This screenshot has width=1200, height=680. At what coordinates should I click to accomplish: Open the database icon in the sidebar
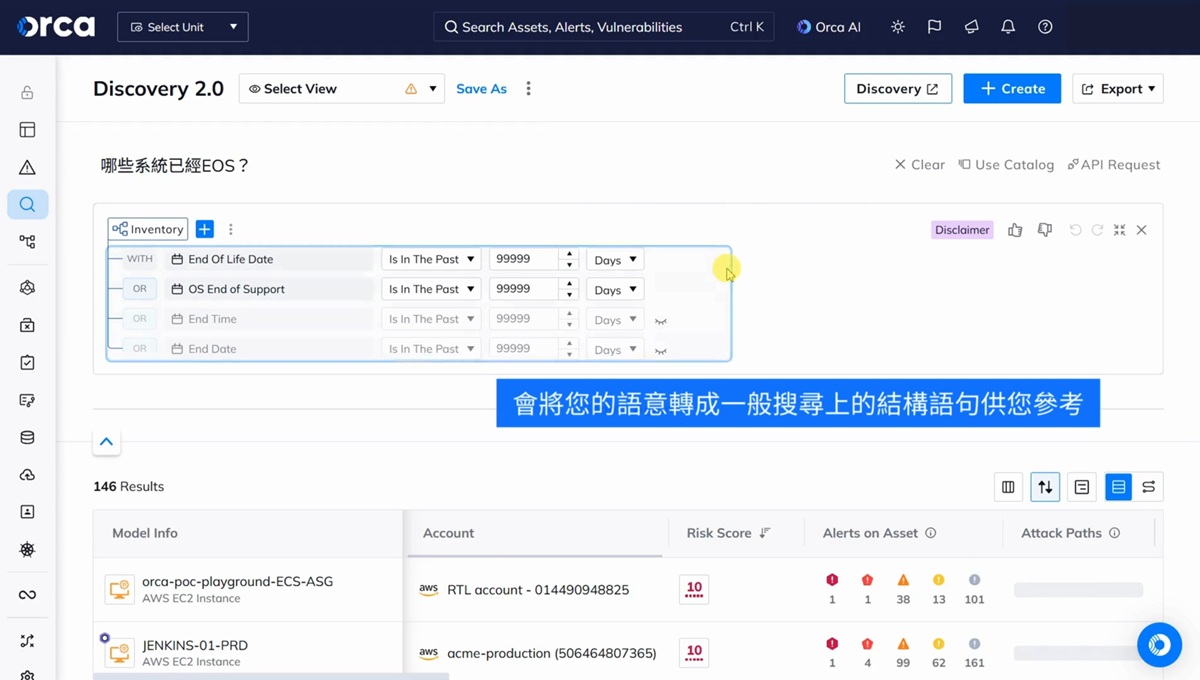pyautogui.click(x=27, y=437)
